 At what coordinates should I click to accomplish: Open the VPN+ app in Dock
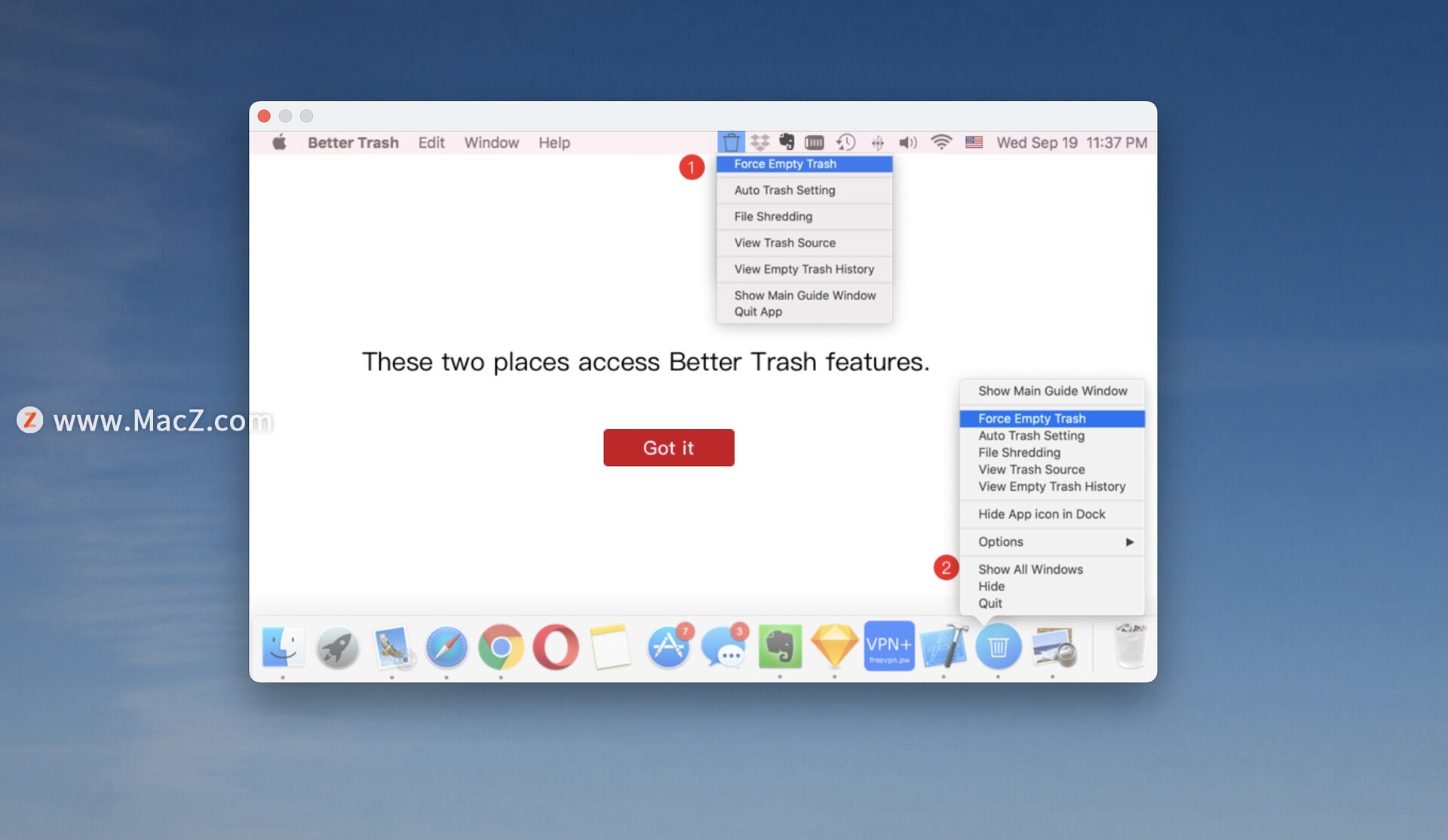[889, 646]
